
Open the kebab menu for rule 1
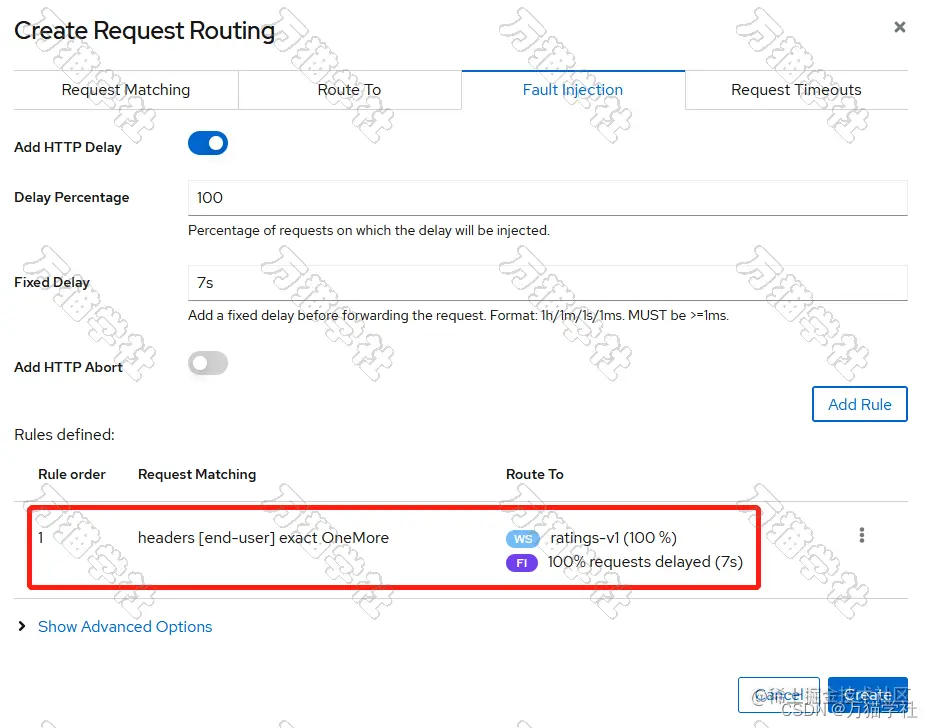861,535
